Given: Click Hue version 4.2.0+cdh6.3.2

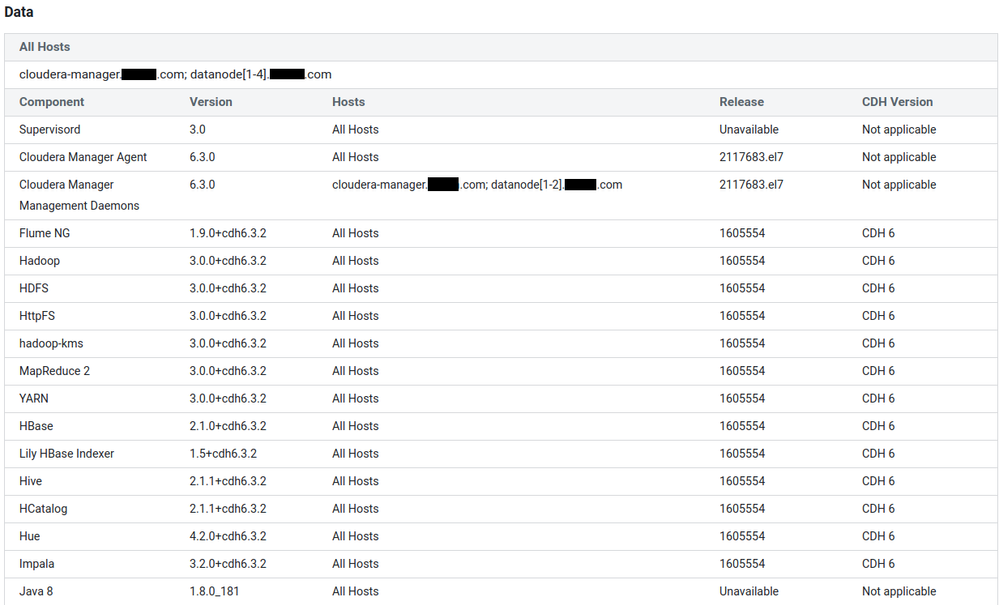Looking at the screenshot, I should pyautogui.click(x=227, y=536).
